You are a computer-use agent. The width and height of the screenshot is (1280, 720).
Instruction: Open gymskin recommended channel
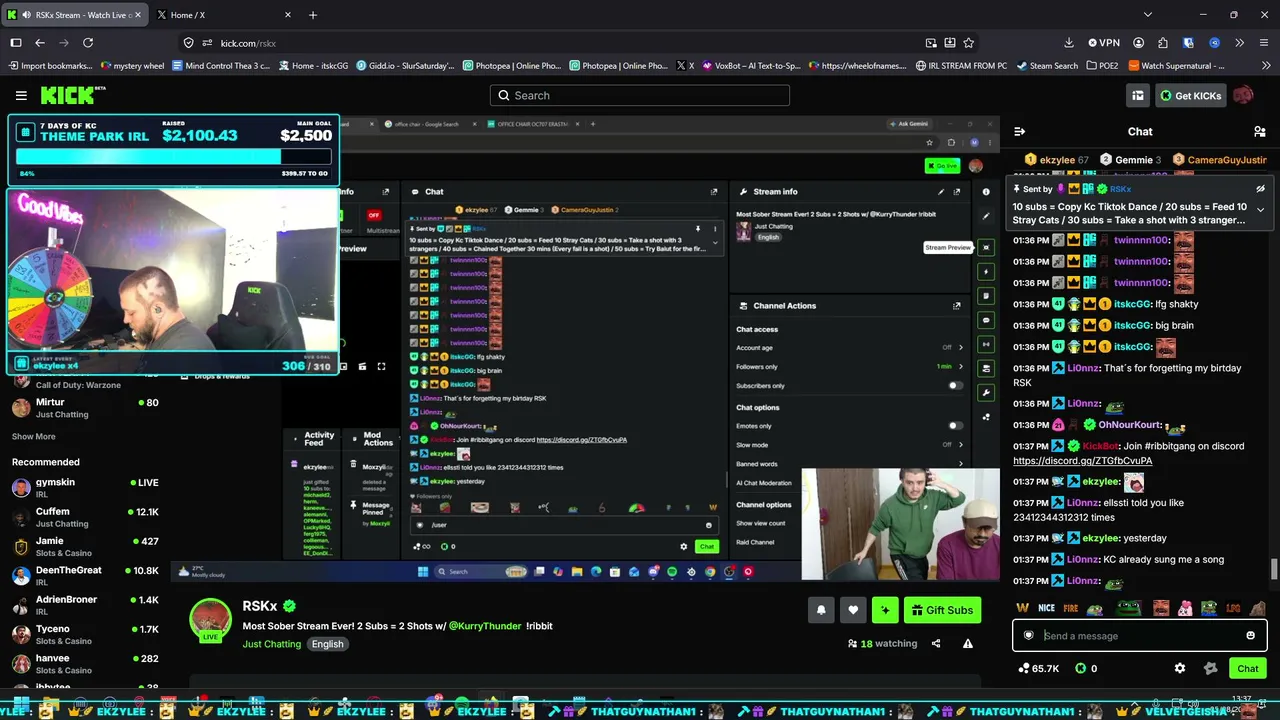click(85, 488)
